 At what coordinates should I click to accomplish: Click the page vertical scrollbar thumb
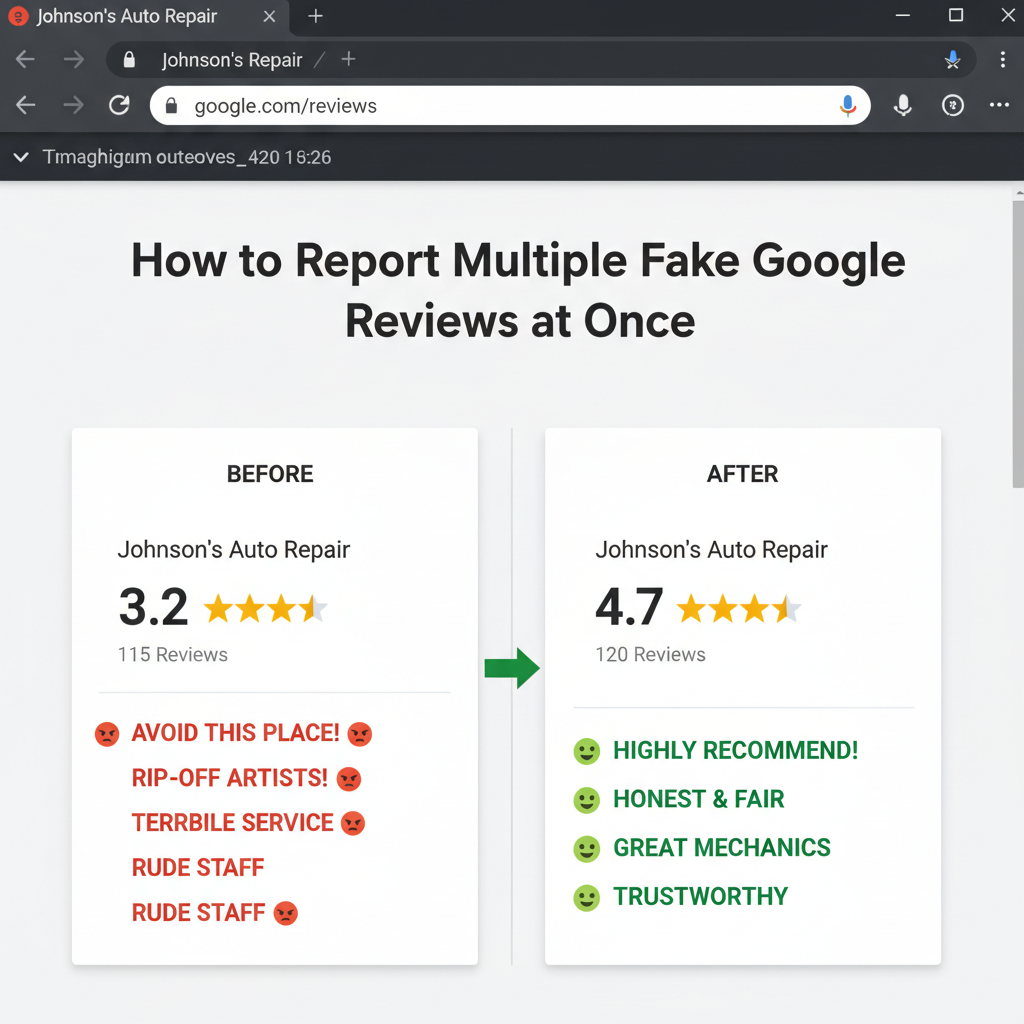[1018, 344]
